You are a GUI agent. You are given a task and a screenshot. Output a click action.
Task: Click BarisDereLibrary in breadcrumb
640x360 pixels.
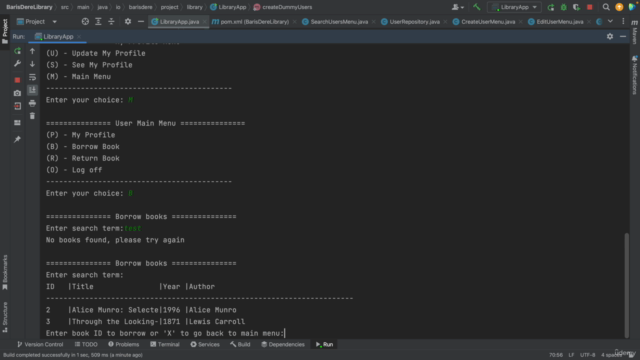click(29, 7)
